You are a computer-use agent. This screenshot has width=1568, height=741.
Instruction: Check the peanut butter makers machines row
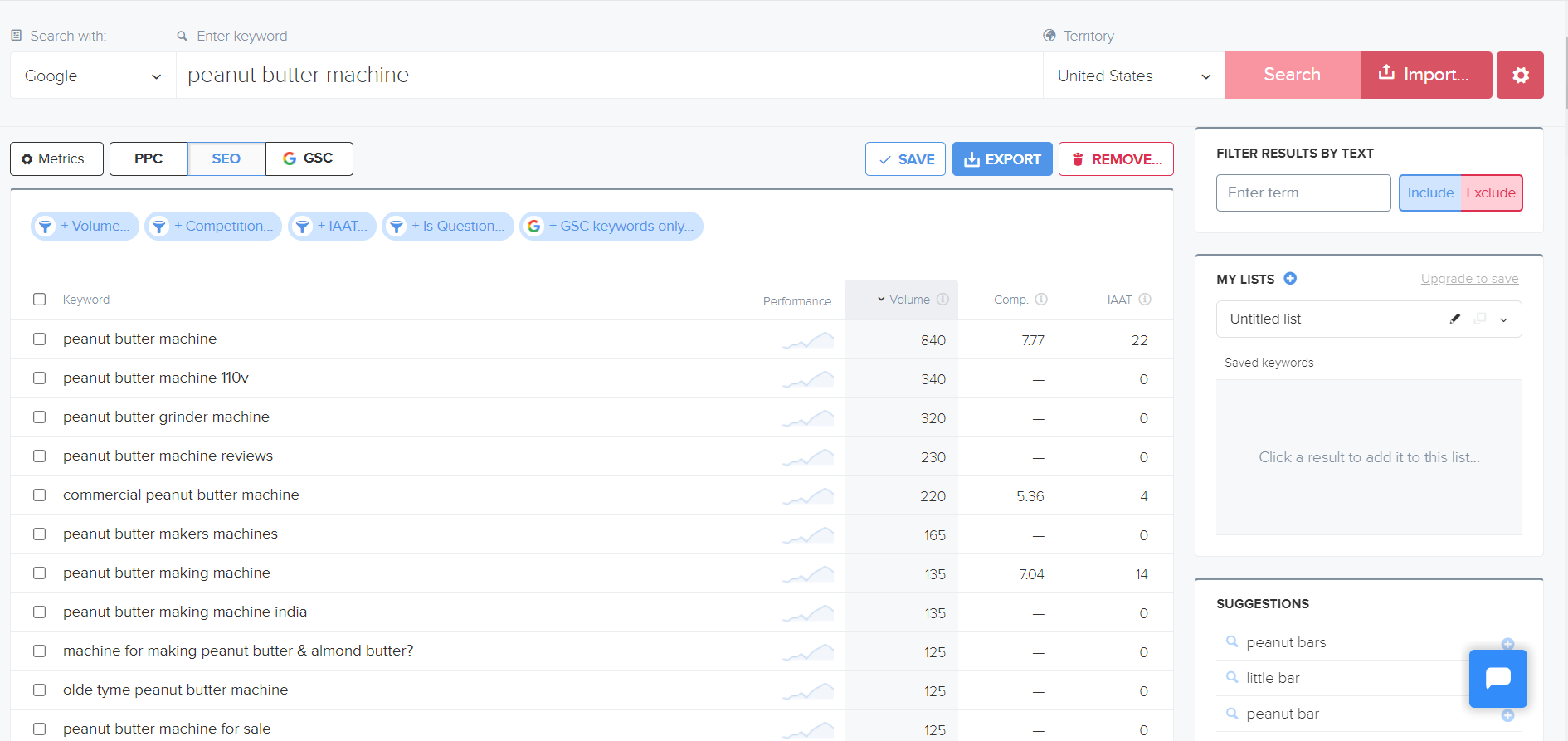tap(39, 534)
